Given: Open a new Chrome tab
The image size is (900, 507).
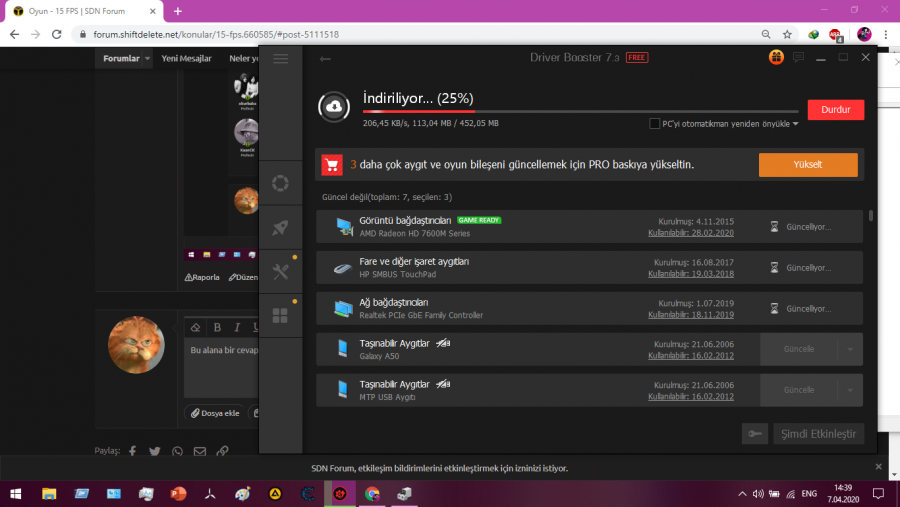Looking at the screenshot, I should click(178, 11).
